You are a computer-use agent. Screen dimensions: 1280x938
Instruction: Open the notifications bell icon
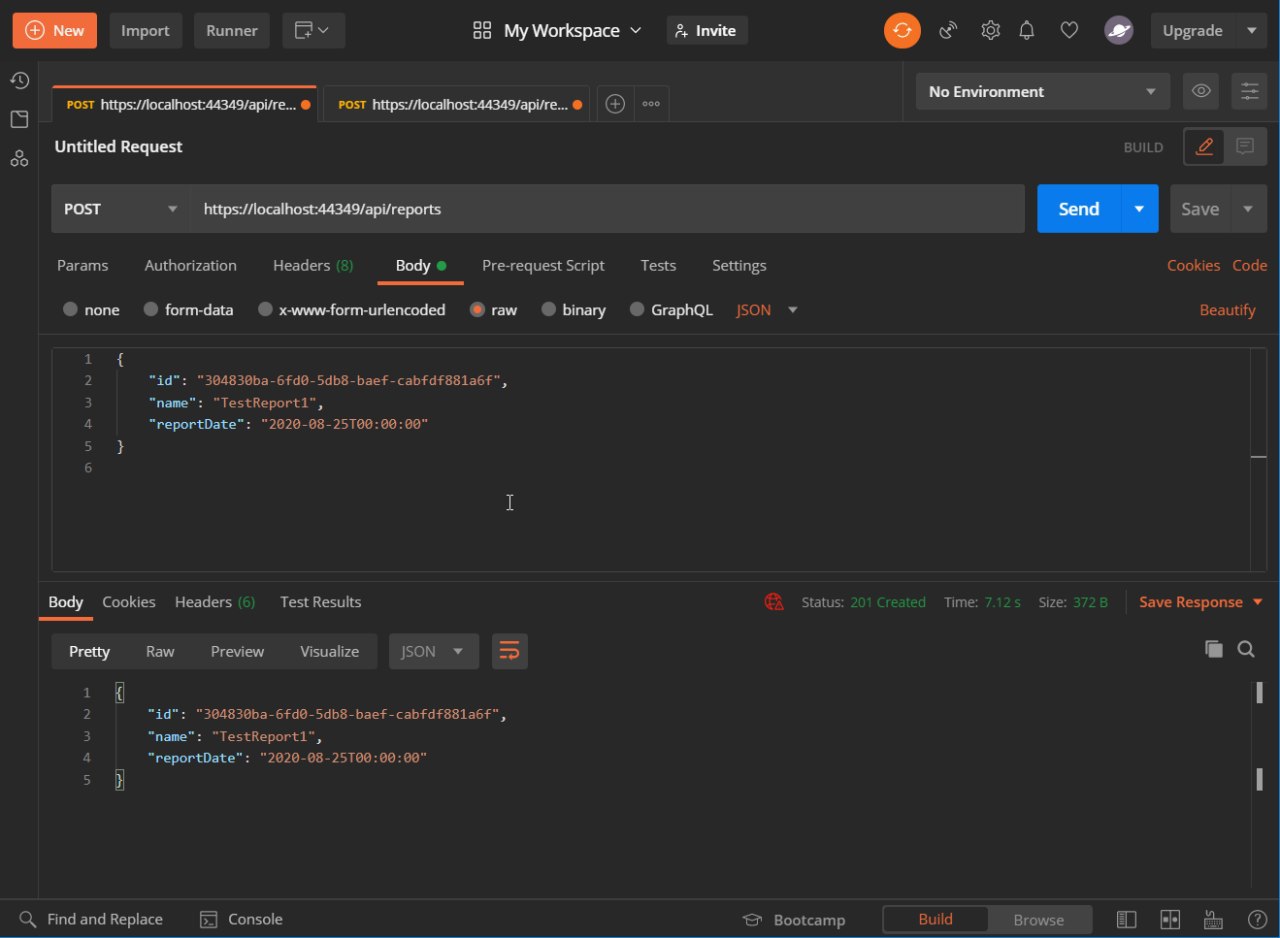click(1027, 30)
